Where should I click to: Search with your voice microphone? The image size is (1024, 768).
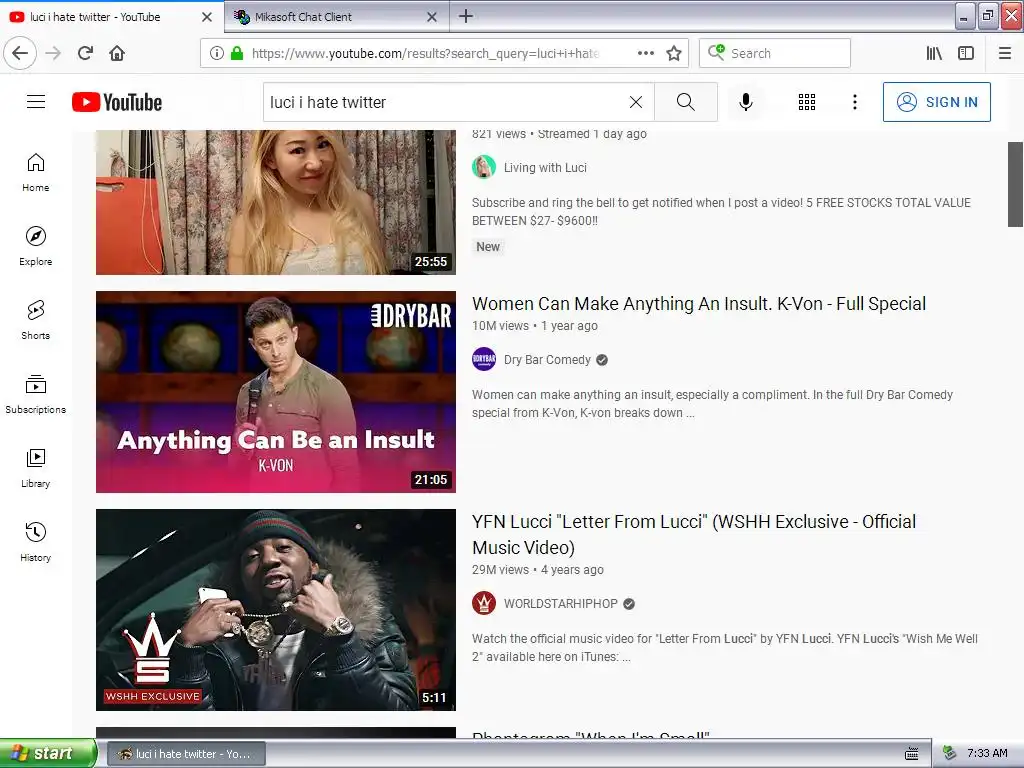(x=746, y=102)
